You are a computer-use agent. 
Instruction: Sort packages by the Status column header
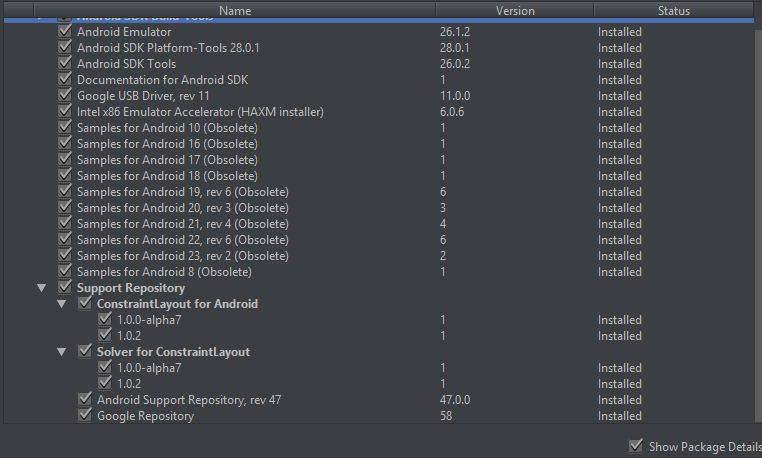tap(674, 10)
